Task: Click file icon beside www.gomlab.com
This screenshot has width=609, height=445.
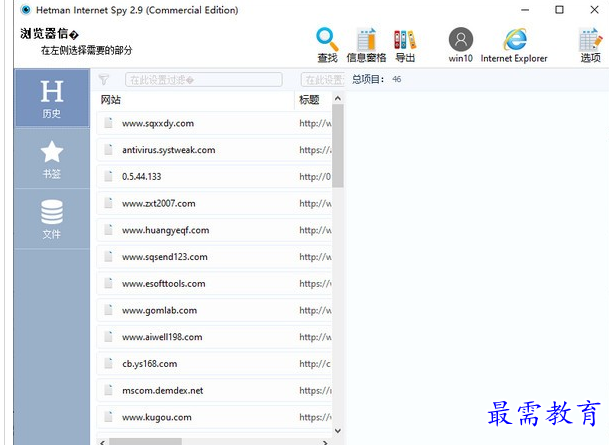Action: [x=108, y=310]
